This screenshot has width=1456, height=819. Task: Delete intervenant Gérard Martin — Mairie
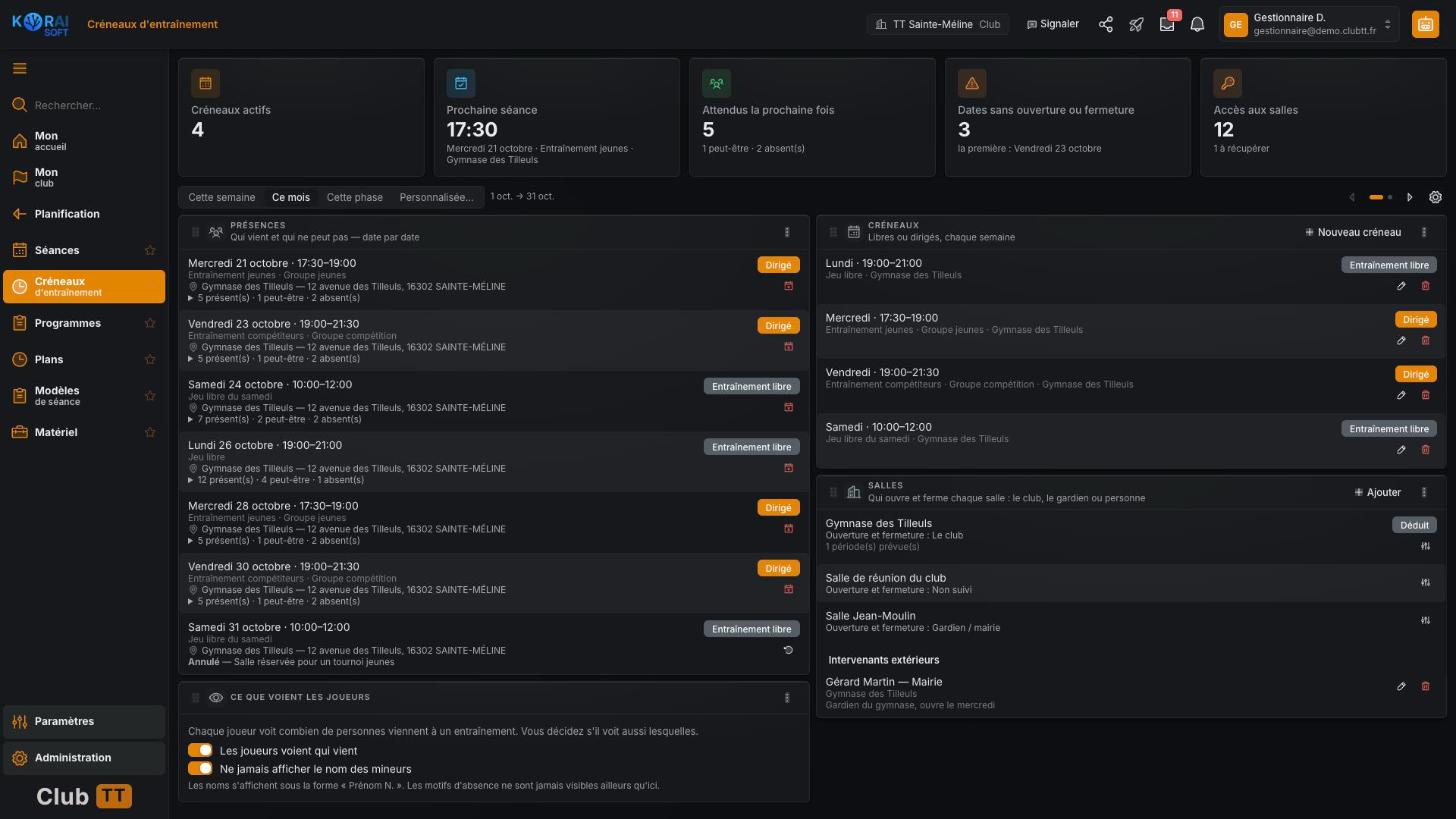pos(1426,686)
